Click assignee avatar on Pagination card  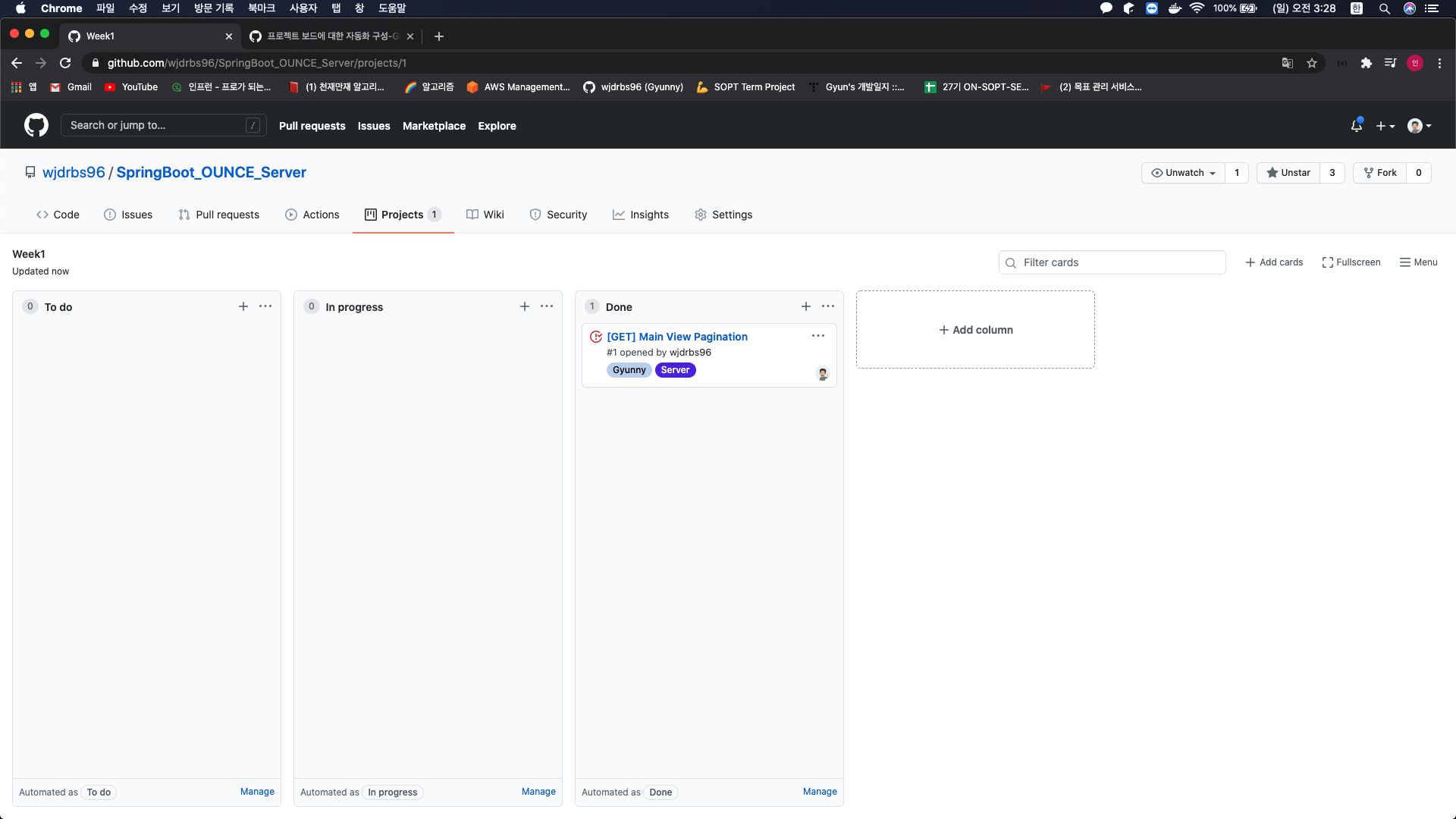pyautogui.click(x=822, y=373)
